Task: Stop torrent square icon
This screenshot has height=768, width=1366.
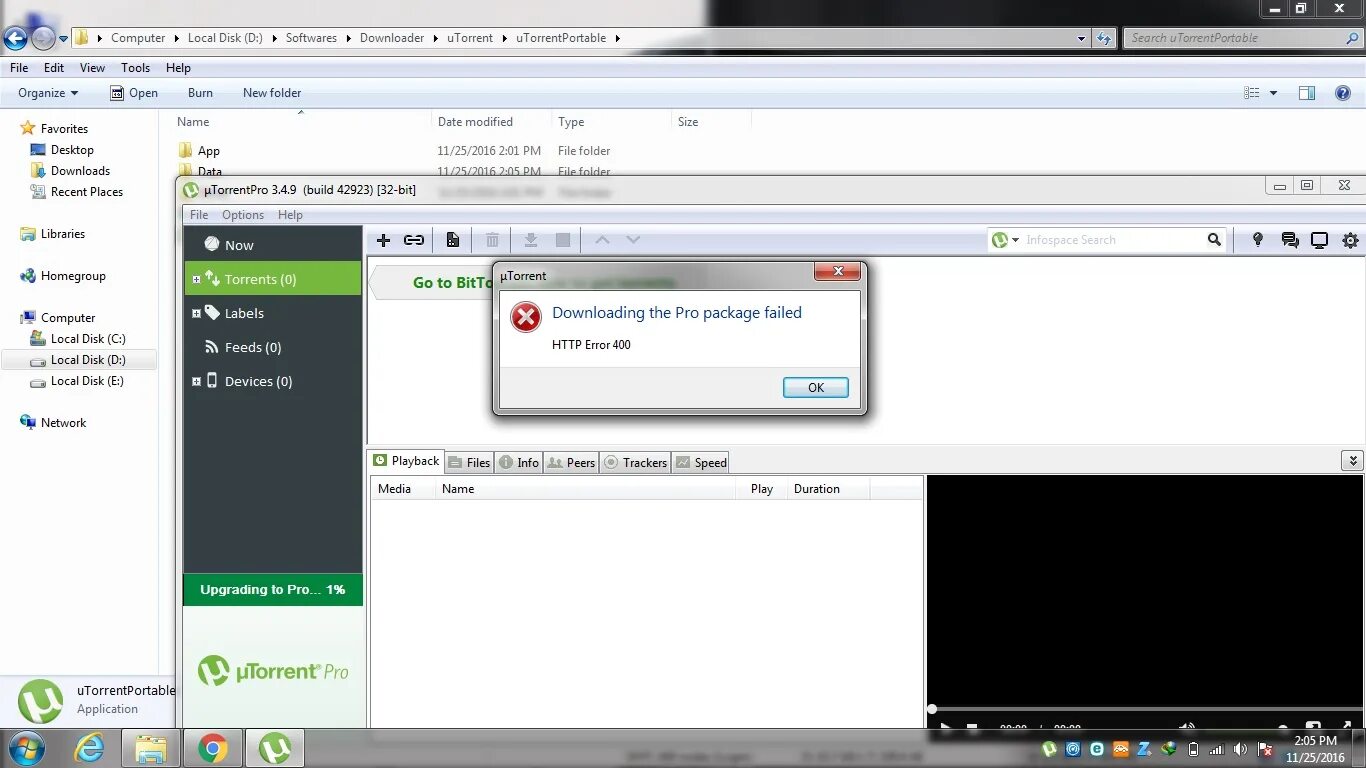Action: click(x=563, y=240)
